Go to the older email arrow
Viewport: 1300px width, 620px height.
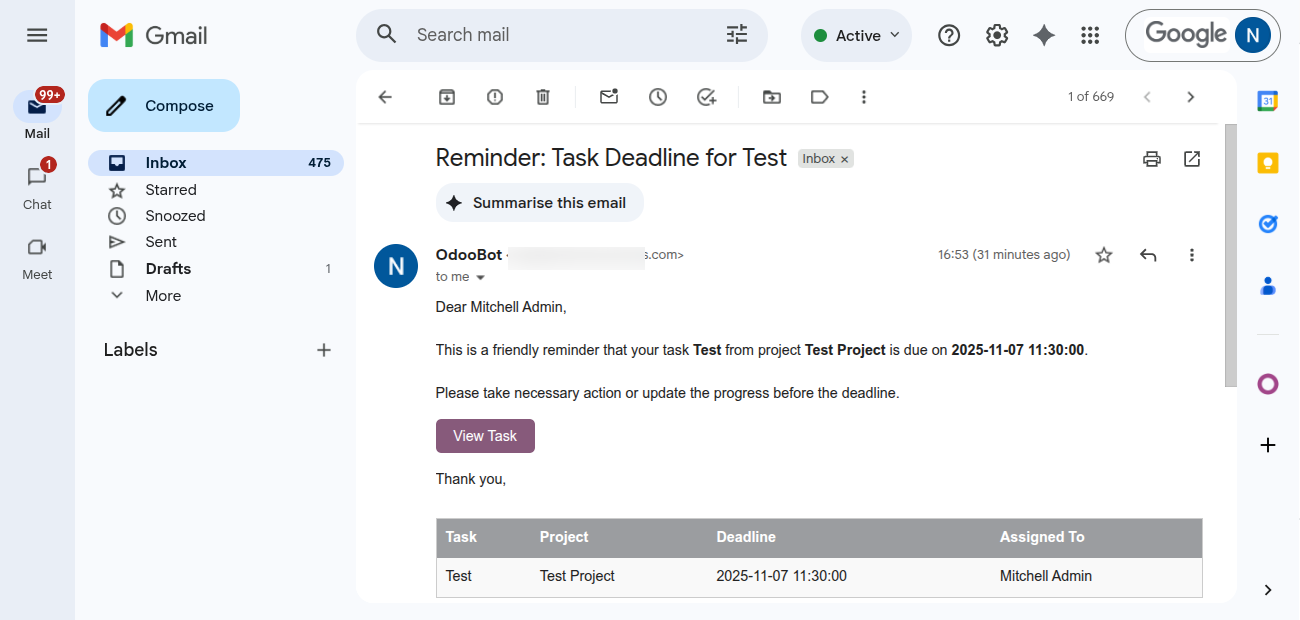[1190, 97]
